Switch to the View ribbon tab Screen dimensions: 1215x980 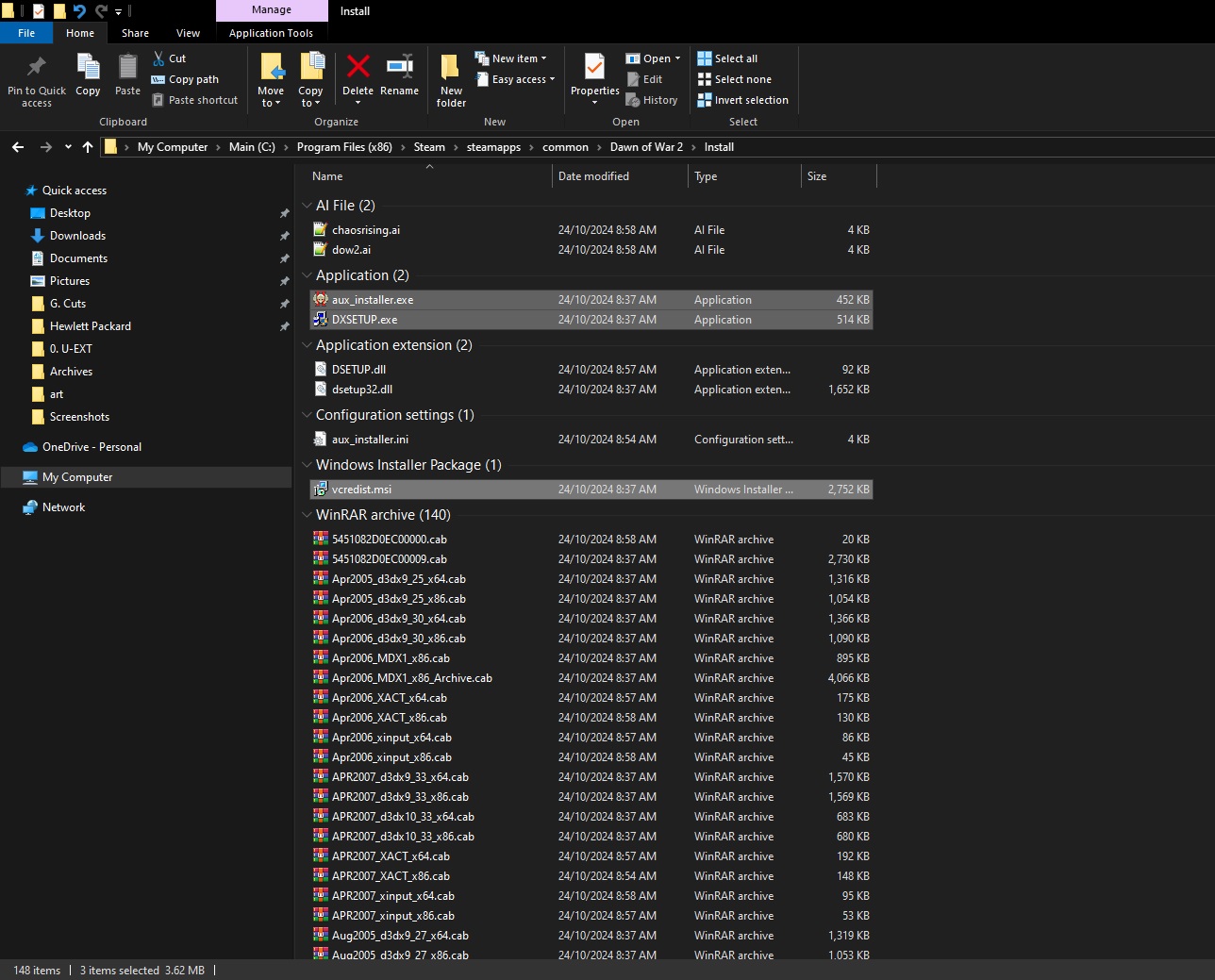[188, 33]
